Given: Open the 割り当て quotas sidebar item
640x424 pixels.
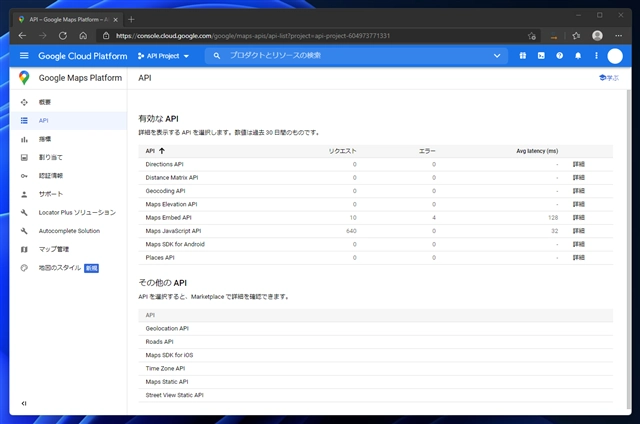Looking at the screenshot, I should tap(68, 157).
